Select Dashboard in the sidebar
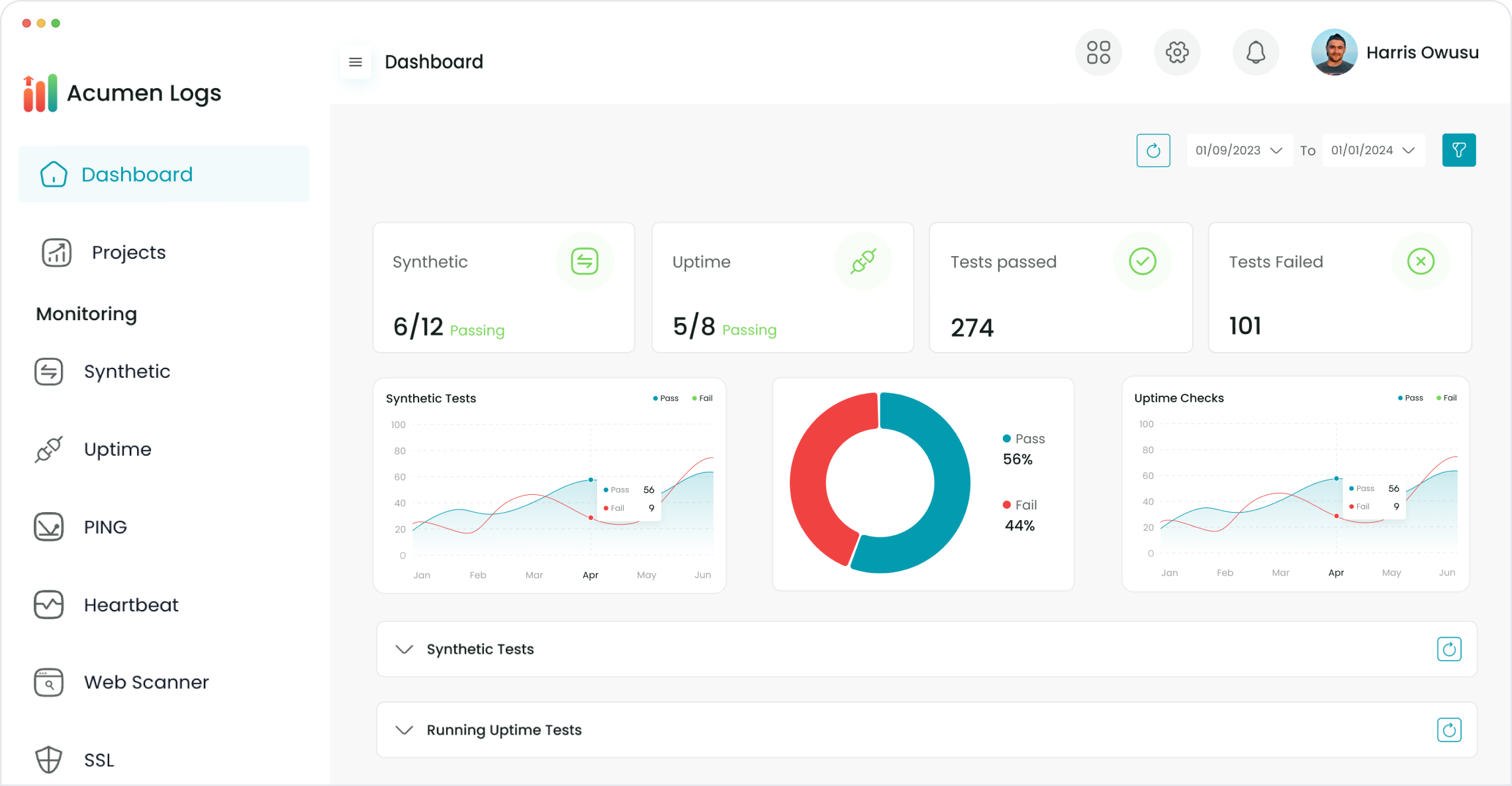 tap(164, 174)
